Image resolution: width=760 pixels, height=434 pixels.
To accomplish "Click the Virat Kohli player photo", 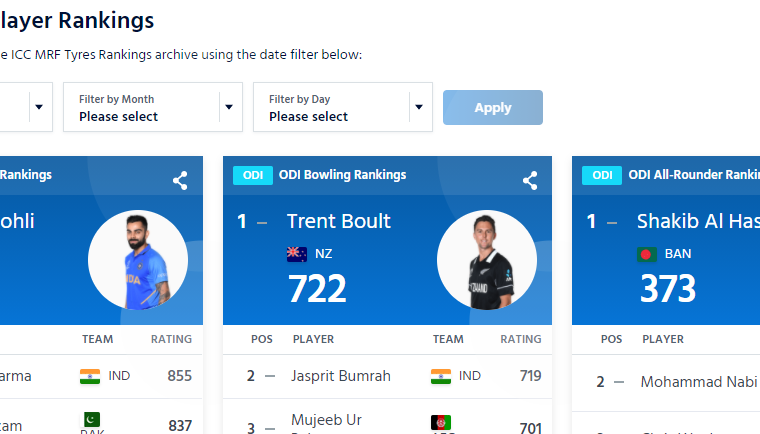I will click(x=138, y=260).
